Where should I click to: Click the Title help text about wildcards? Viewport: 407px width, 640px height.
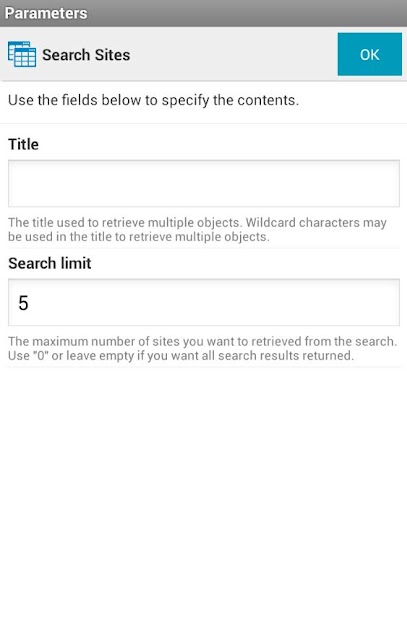197,229
